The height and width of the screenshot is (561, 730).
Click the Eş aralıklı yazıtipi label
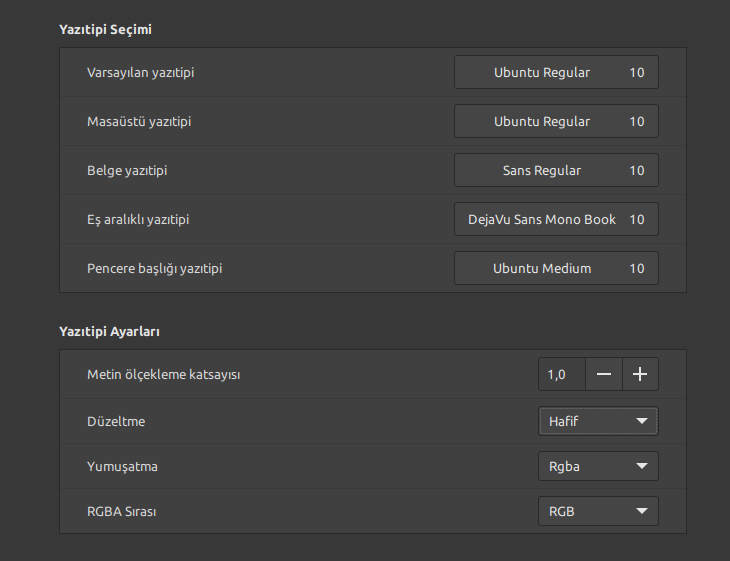click(x=139, y=220)
